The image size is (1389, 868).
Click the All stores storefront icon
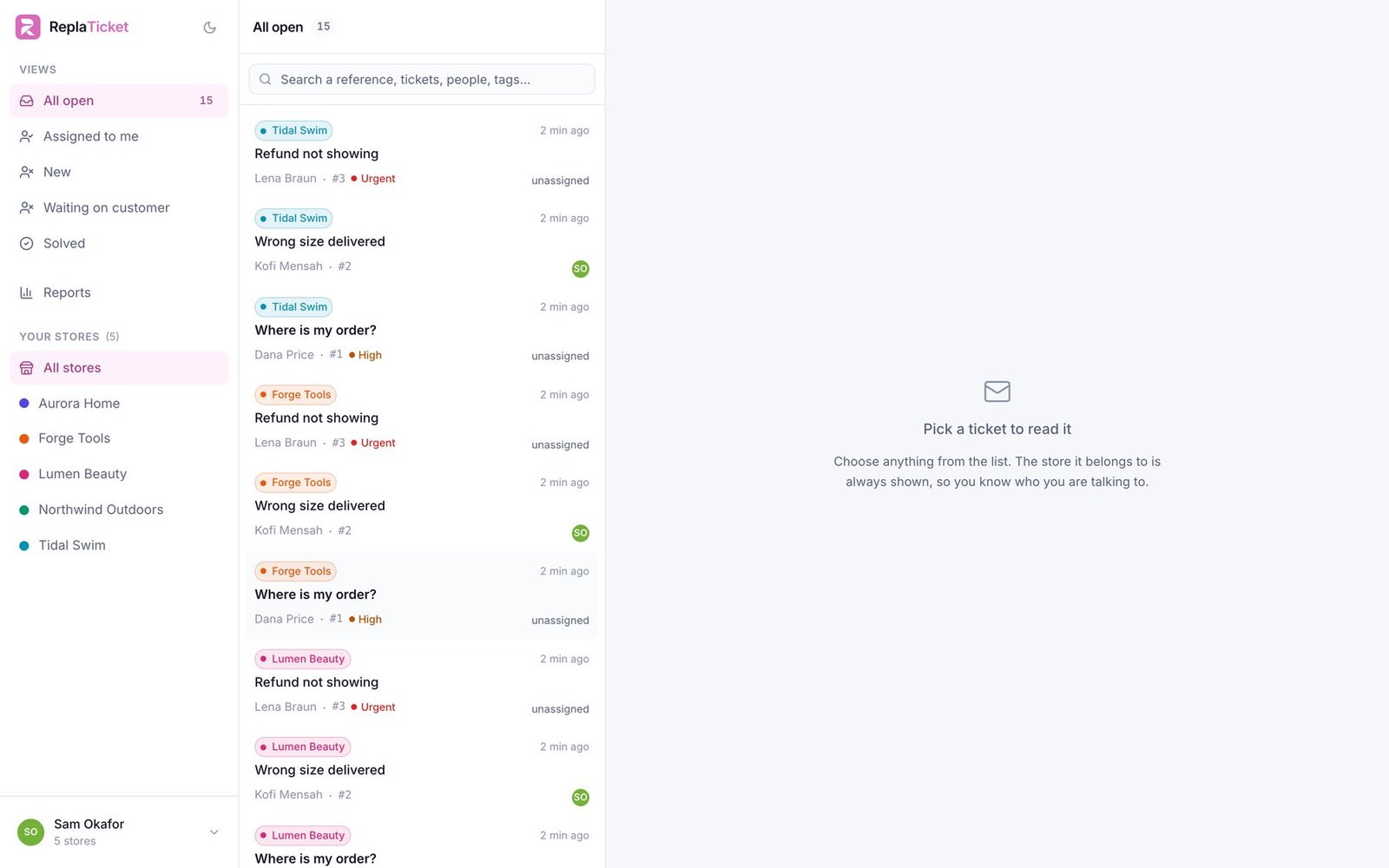[27, 368]
